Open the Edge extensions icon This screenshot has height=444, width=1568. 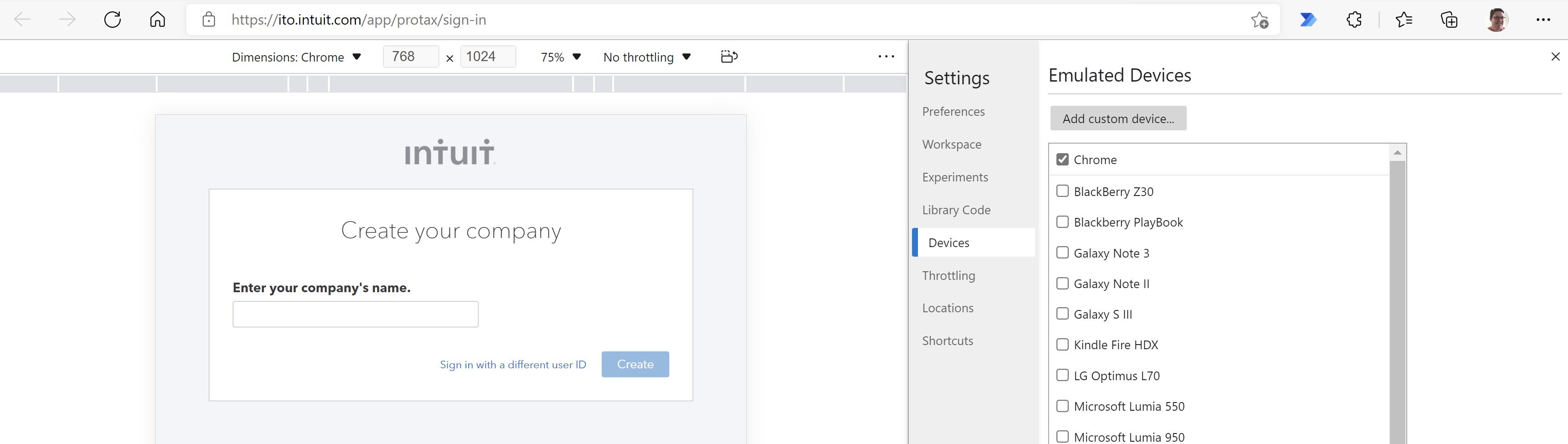[x=1354, y=19]
